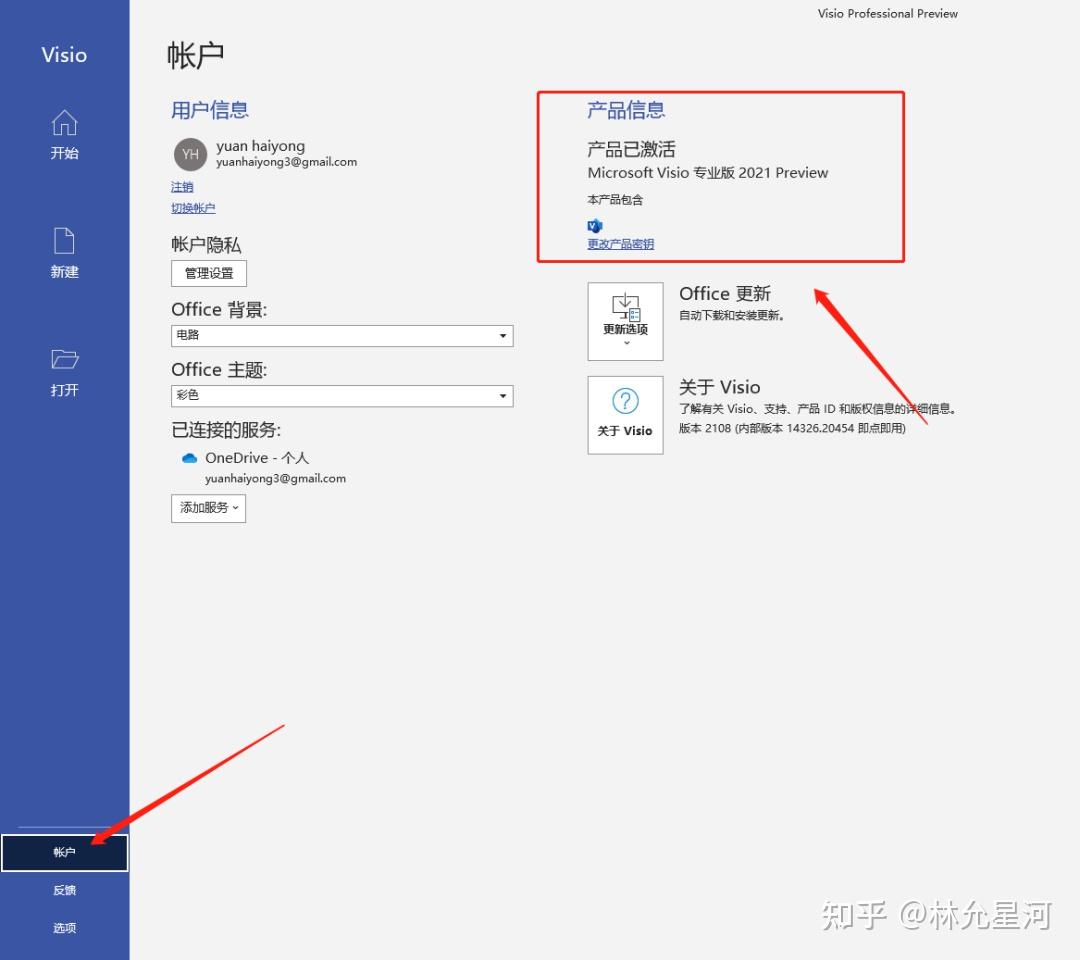1080x960 pixels.
Task: Click the OneDrive cloud icon under 已连接的服务
Action: tap(189, 457)
